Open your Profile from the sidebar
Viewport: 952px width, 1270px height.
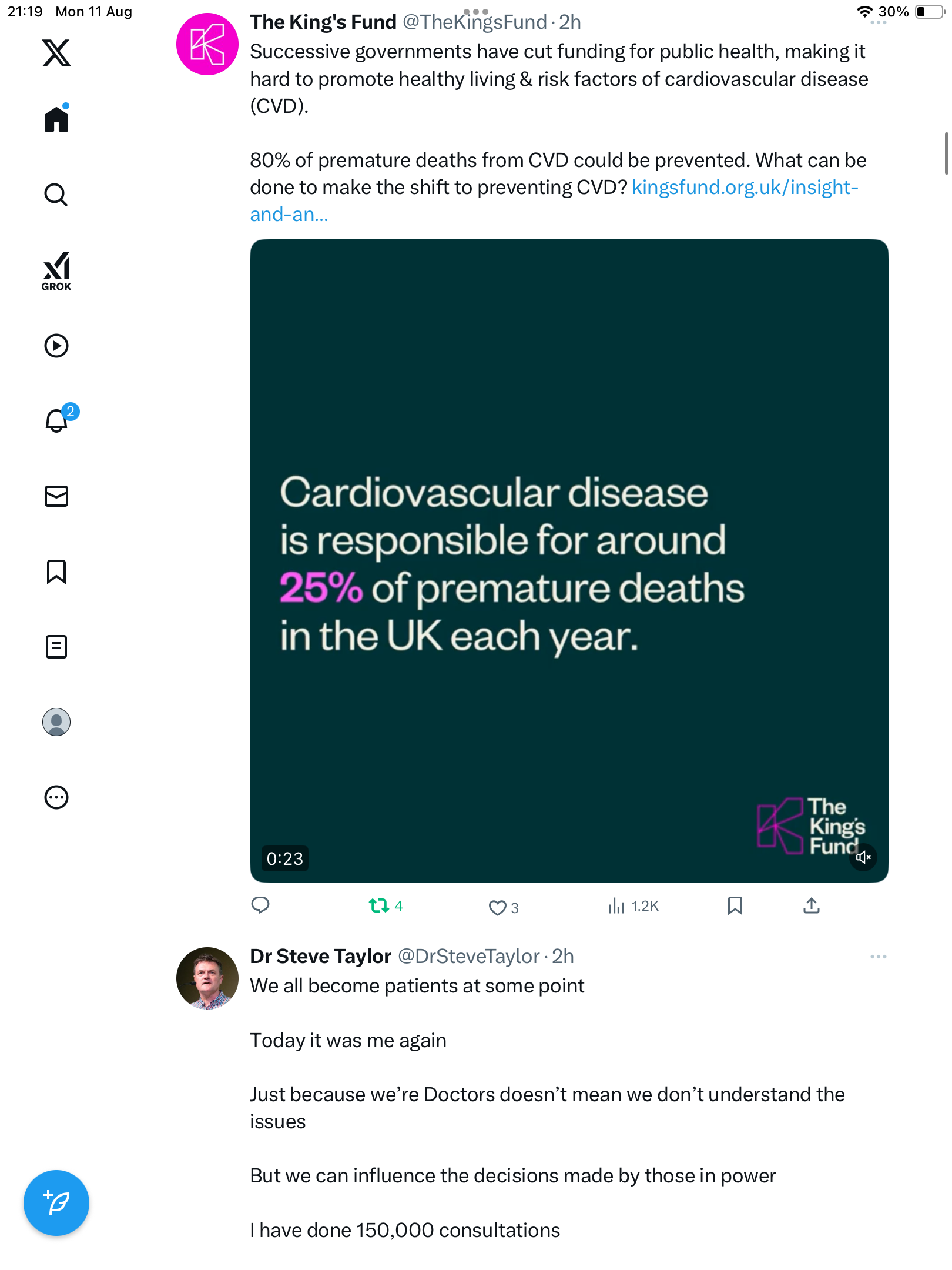(56, 722)
